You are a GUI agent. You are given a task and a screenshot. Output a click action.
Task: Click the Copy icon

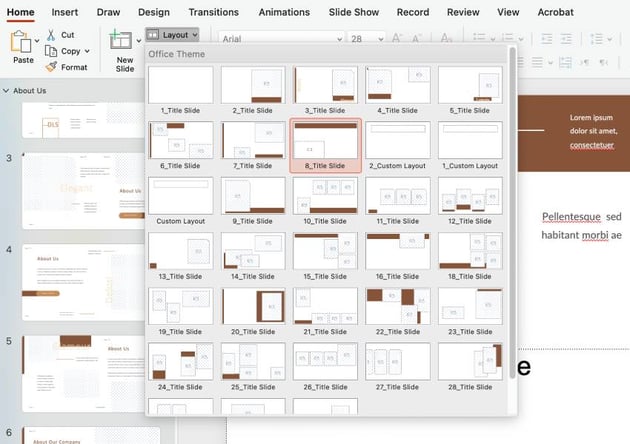tap(49, 51)
